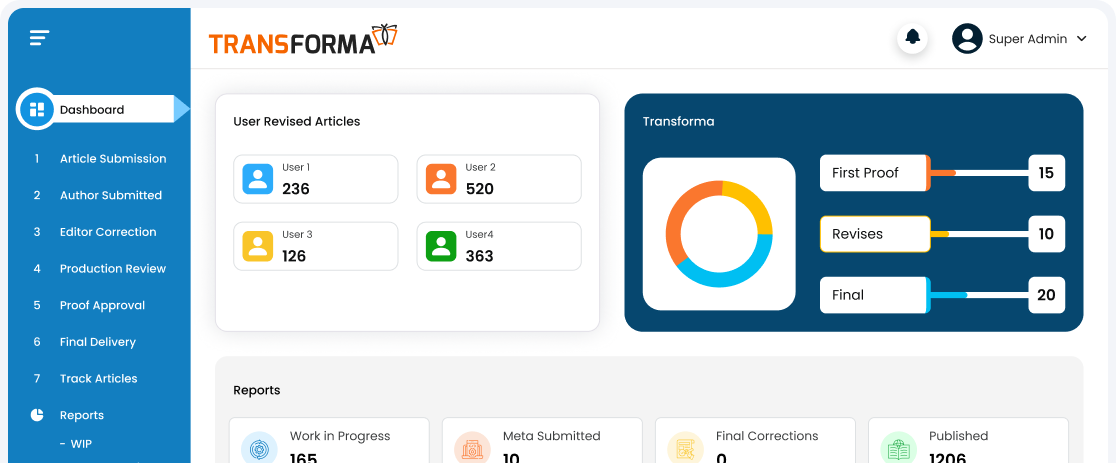The height and width of the screenshot is (463, 1116).
Task: Click the orange User 2 avatar icon
Action: (441, 179)
